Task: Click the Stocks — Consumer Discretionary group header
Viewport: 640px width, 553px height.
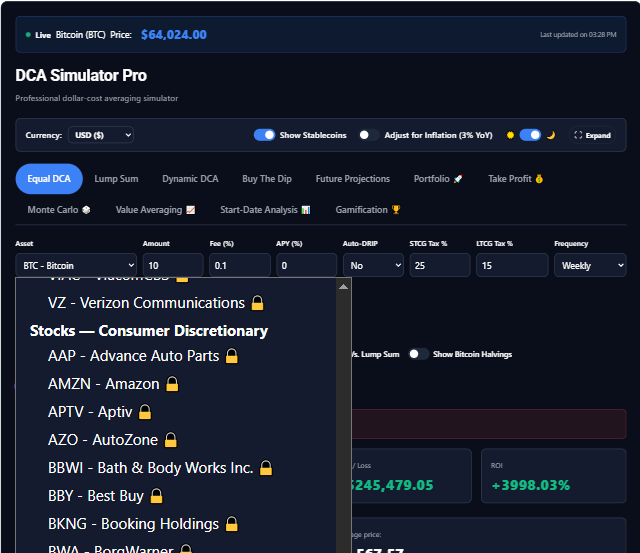Action: point(149,331)
